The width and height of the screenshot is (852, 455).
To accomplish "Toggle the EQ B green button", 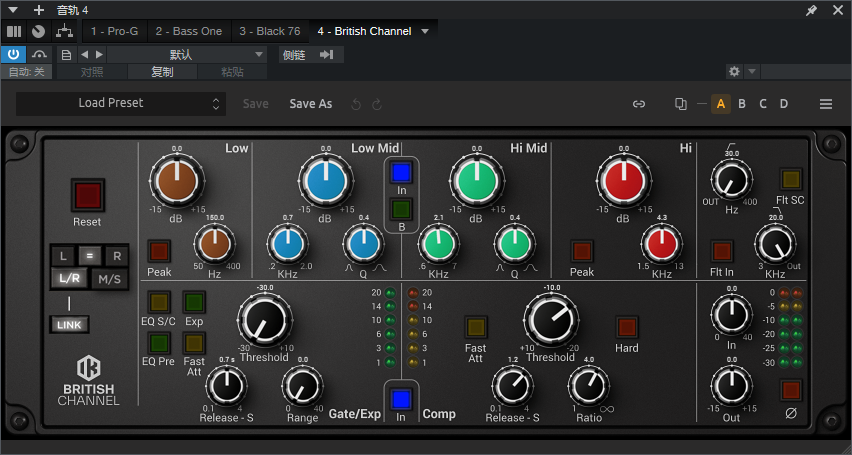I will point(402,209).
